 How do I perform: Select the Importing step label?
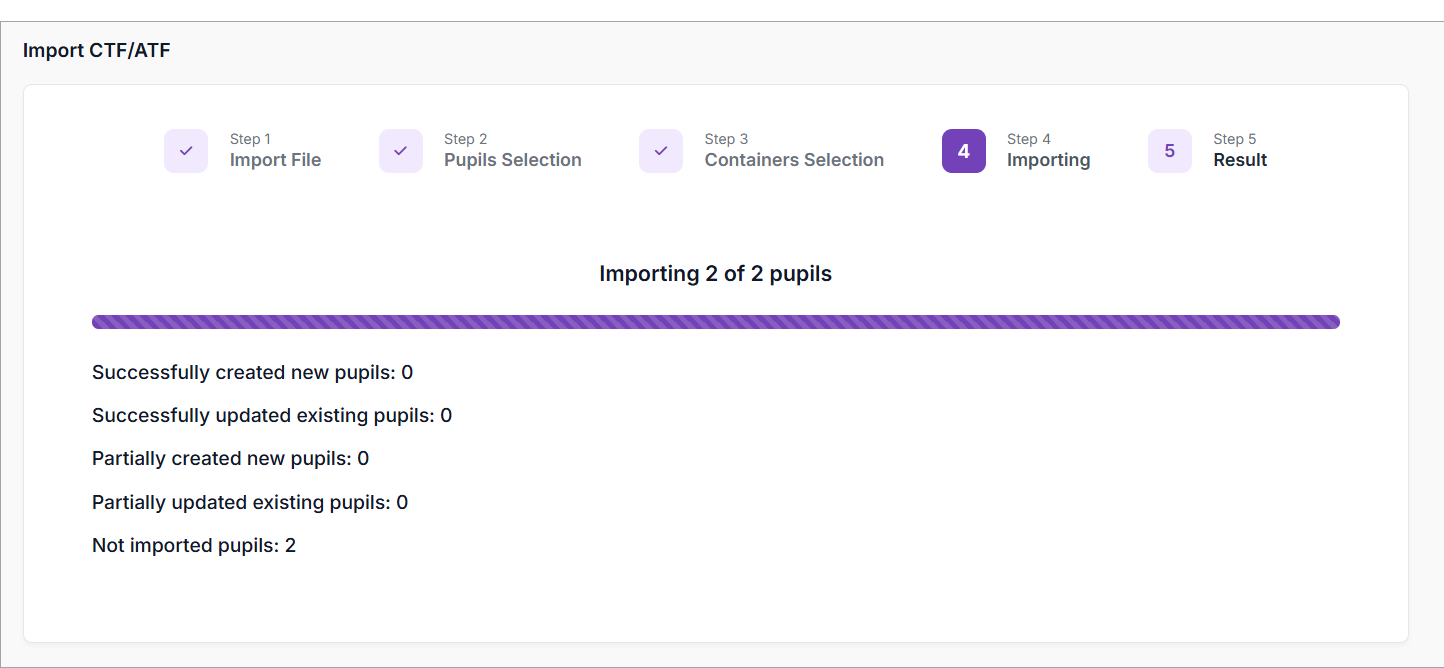[x=1048, y=160]
